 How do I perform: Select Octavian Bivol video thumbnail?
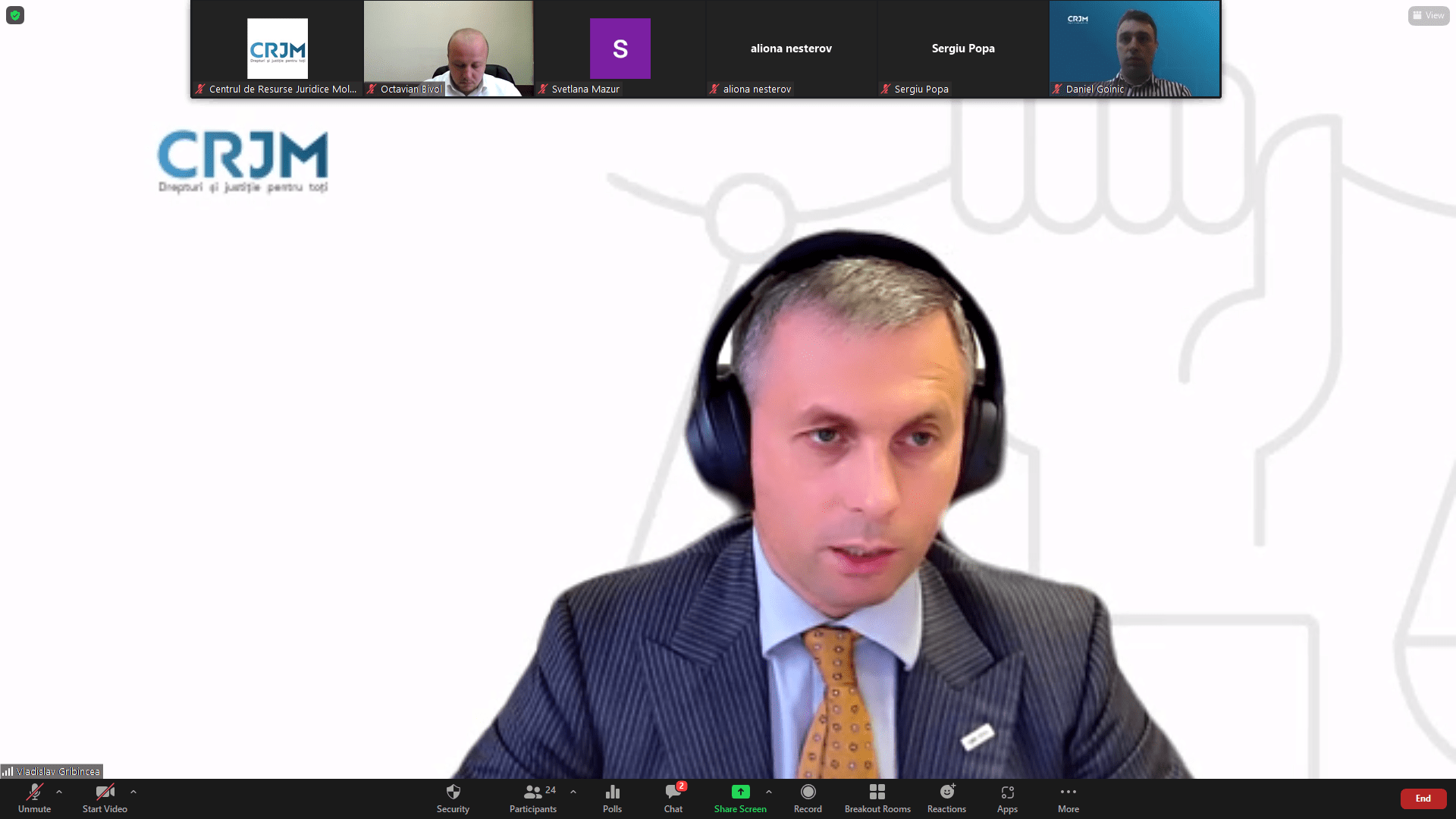[448, 49]
